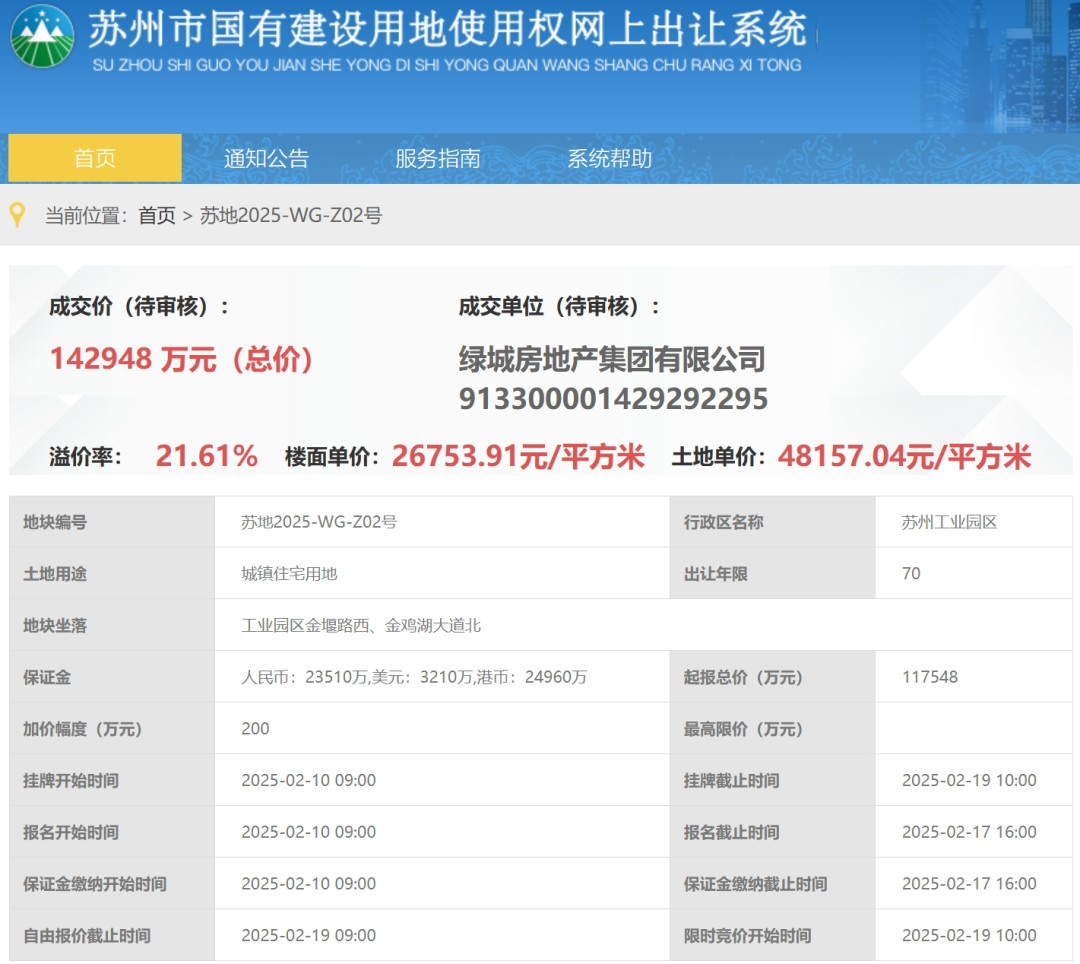The height and width of the screenshot is (964, 1080).
Task: Click the 加价幅度 value 200
Action: point(255,729)
